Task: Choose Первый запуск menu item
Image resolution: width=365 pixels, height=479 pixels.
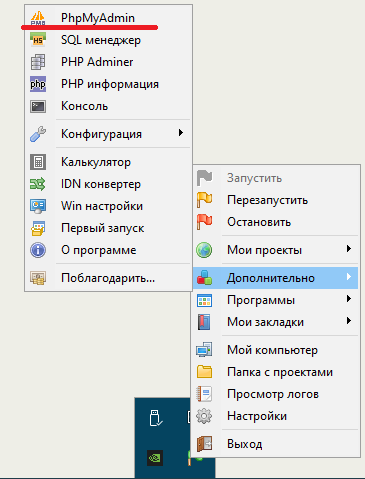Action: (108, 228)
